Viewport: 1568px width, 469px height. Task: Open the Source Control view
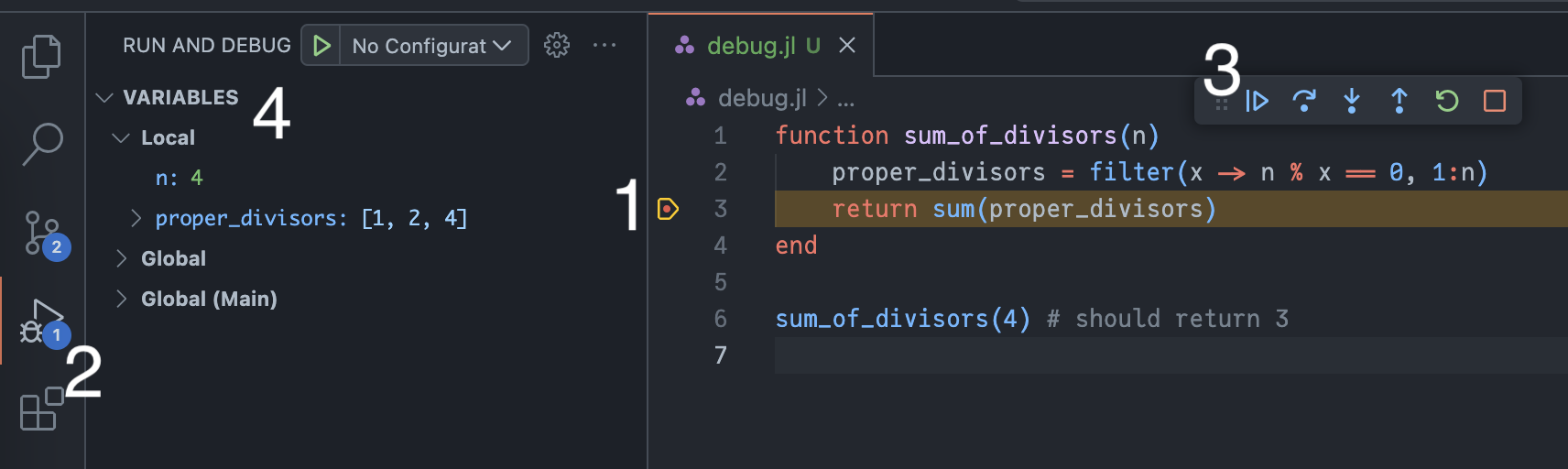(x=41, y=233)
